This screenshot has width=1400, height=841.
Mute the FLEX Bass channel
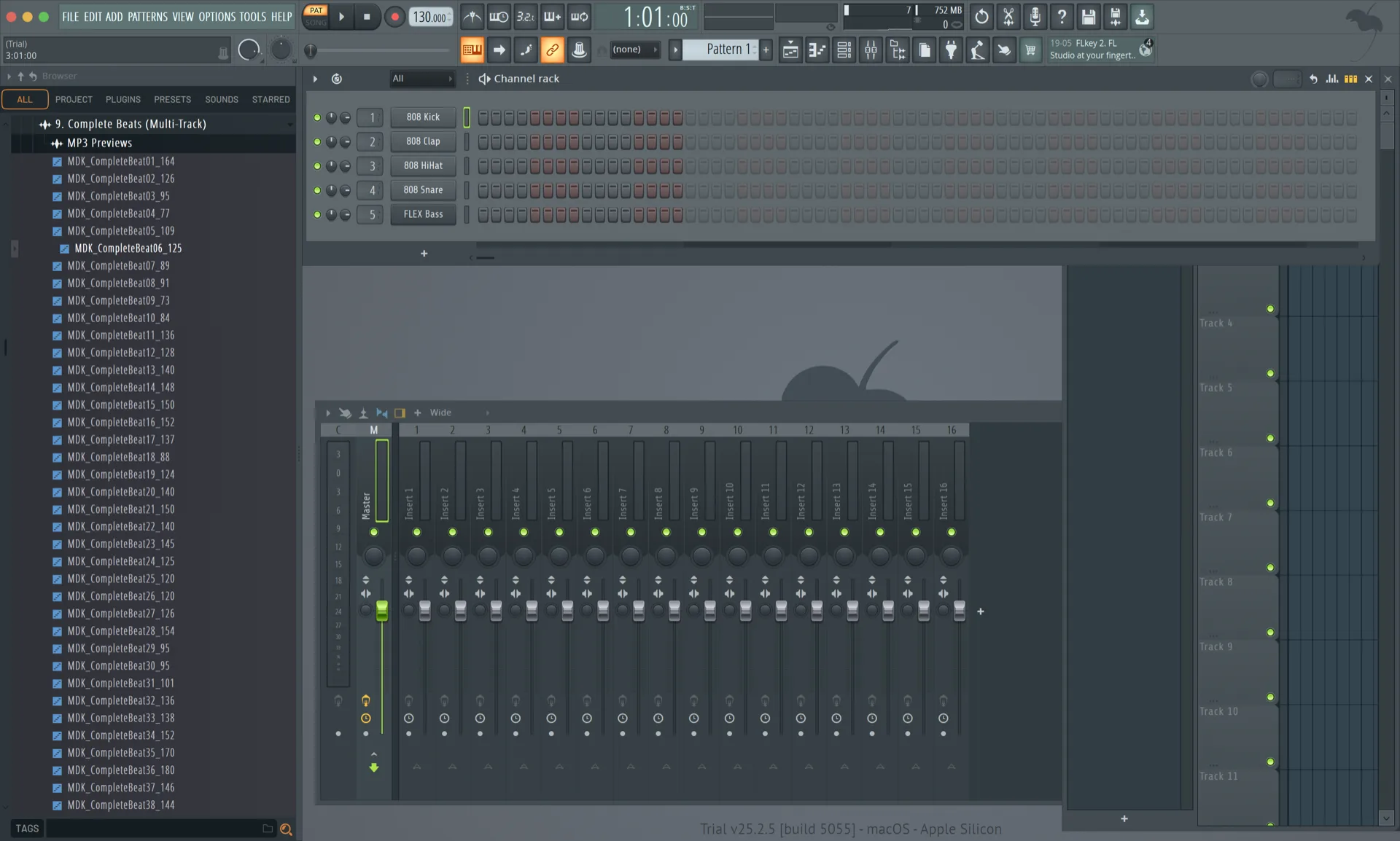(317, 214)
